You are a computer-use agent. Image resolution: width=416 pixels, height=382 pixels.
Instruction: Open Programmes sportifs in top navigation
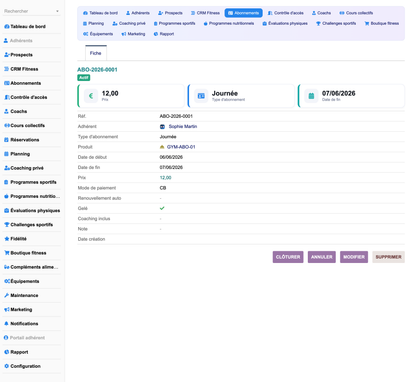174,23
